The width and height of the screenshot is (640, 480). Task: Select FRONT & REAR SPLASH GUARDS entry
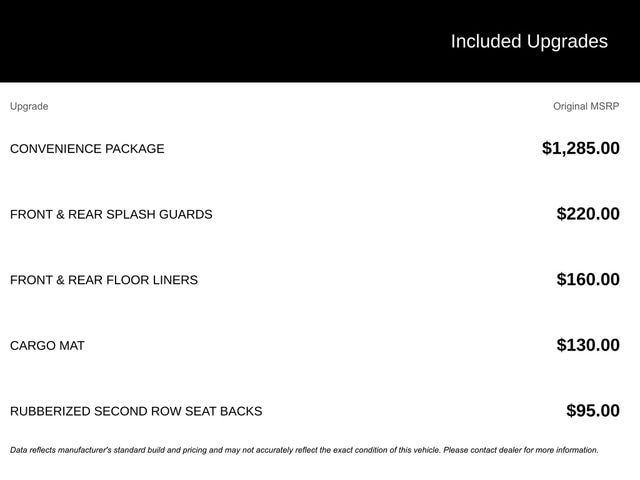[111, 214]
